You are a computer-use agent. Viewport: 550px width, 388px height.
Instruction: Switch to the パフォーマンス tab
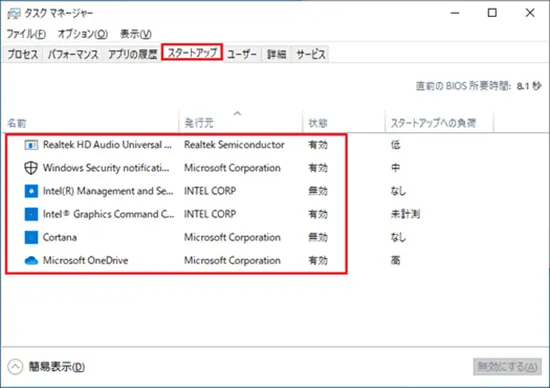pyautogui.click(x=73, y=54)
